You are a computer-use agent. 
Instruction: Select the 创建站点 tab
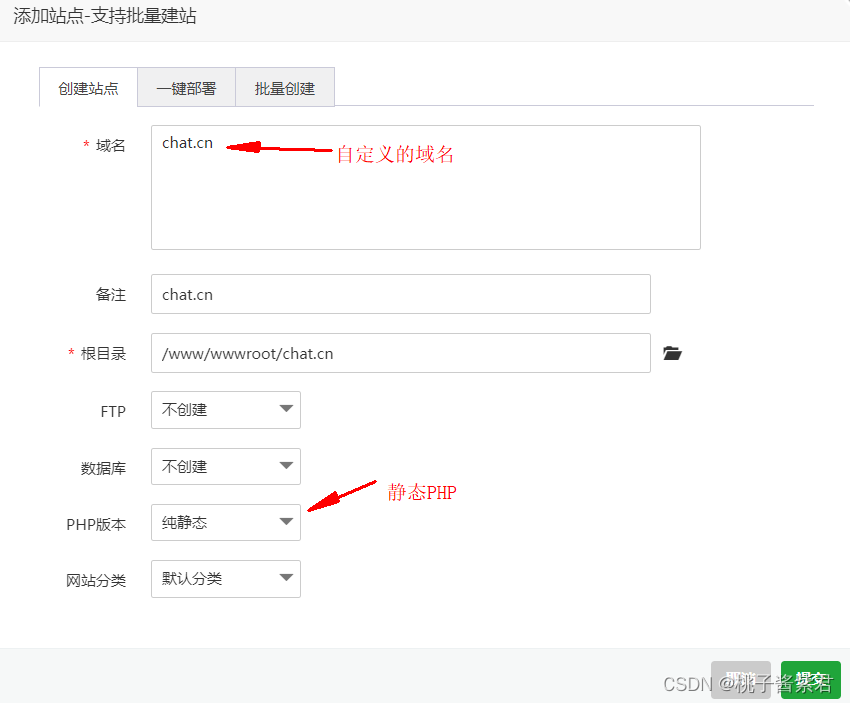coord(88,87)
